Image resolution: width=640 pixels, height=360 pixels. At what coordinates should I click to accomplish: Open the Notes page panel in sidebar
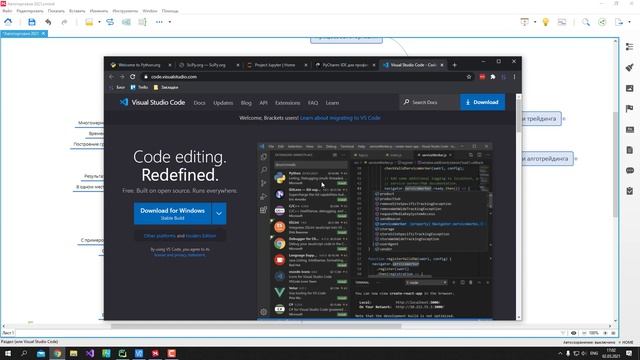pos(630,150)
